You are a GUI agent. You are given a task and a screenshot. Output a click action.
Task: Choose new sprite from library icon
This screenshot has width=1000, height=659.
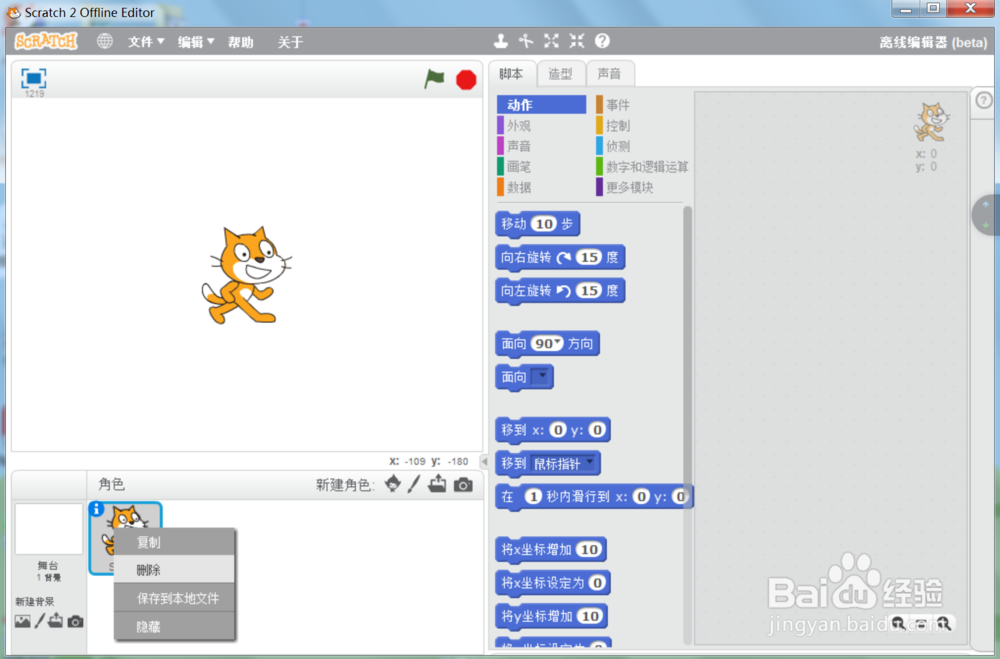pos(393,484)
